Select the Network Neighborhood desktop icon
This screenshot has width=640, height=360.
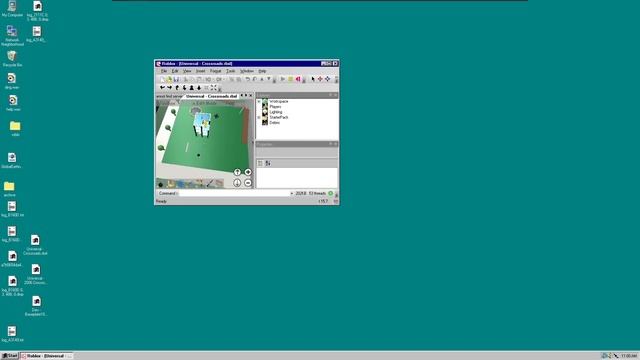coord(12,36)
